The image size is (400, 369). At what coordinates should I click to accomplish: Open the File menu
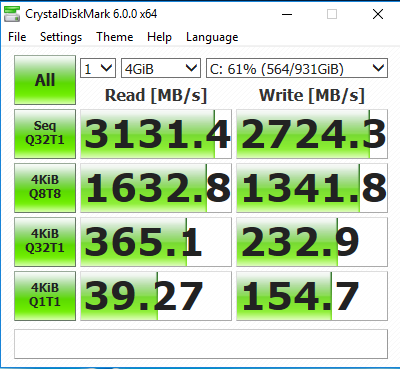click(x=17, y=37)
